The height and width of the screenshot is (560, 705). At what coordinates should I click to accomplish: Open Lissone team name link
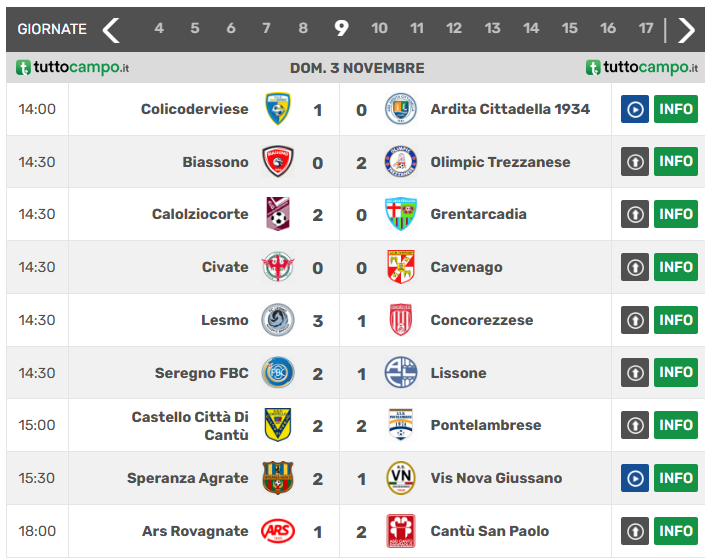pos(458,373)
